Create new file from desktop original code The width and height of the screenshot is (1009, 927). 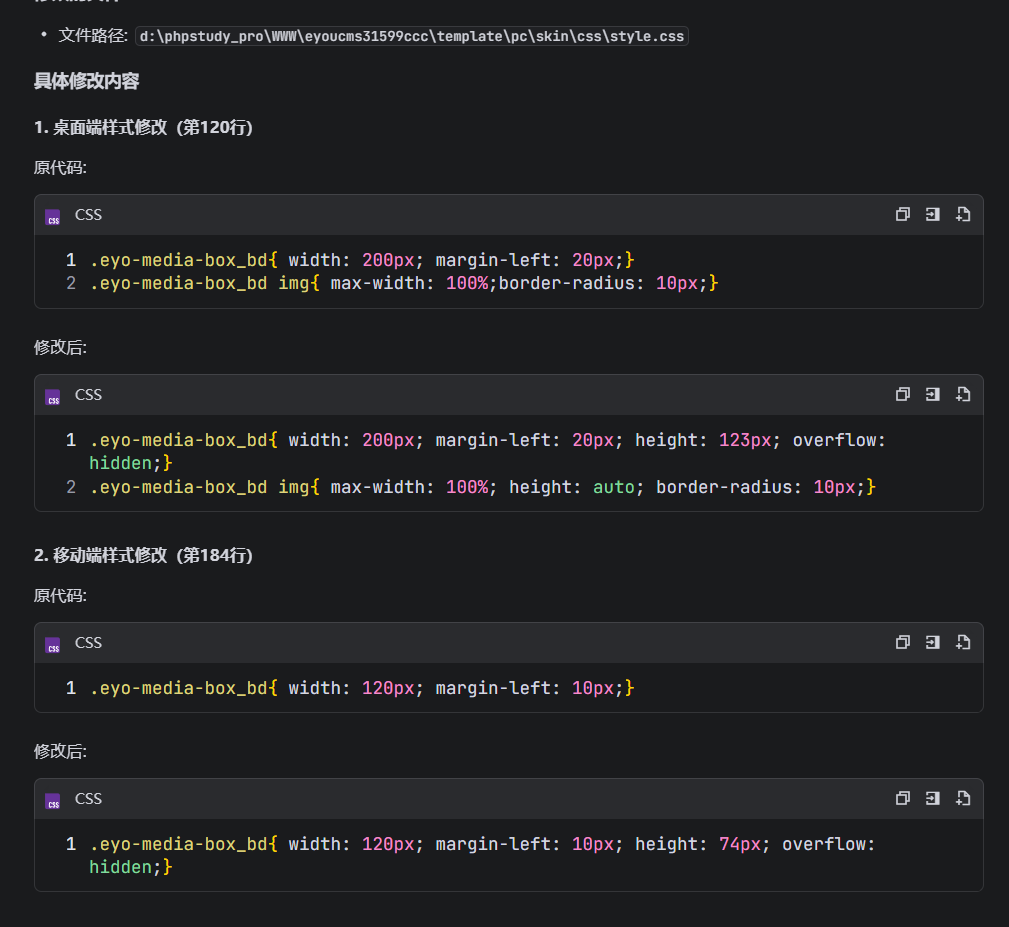[x=963, y=214]
